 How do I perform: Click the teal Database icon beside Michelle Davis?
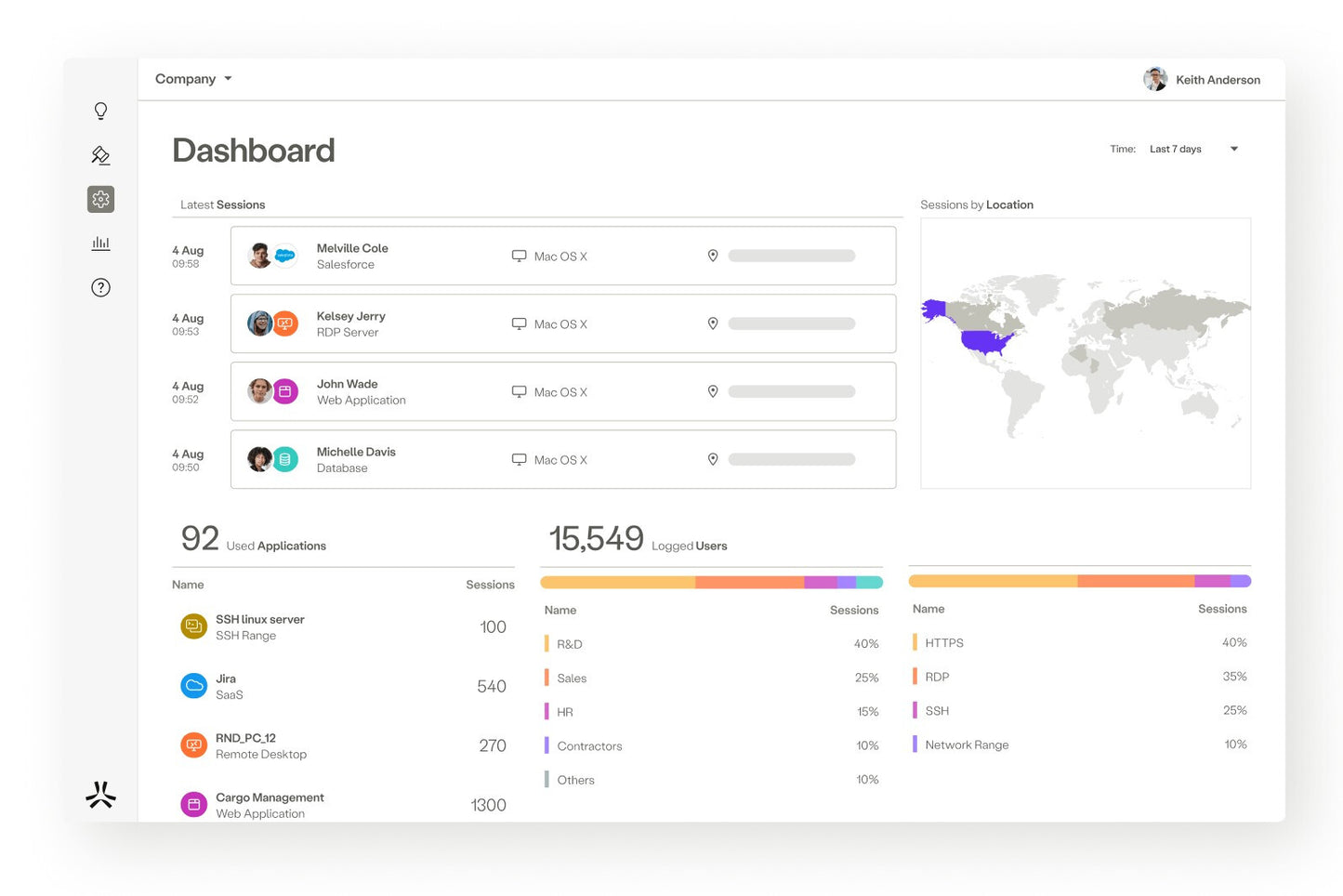pos(285,459)
